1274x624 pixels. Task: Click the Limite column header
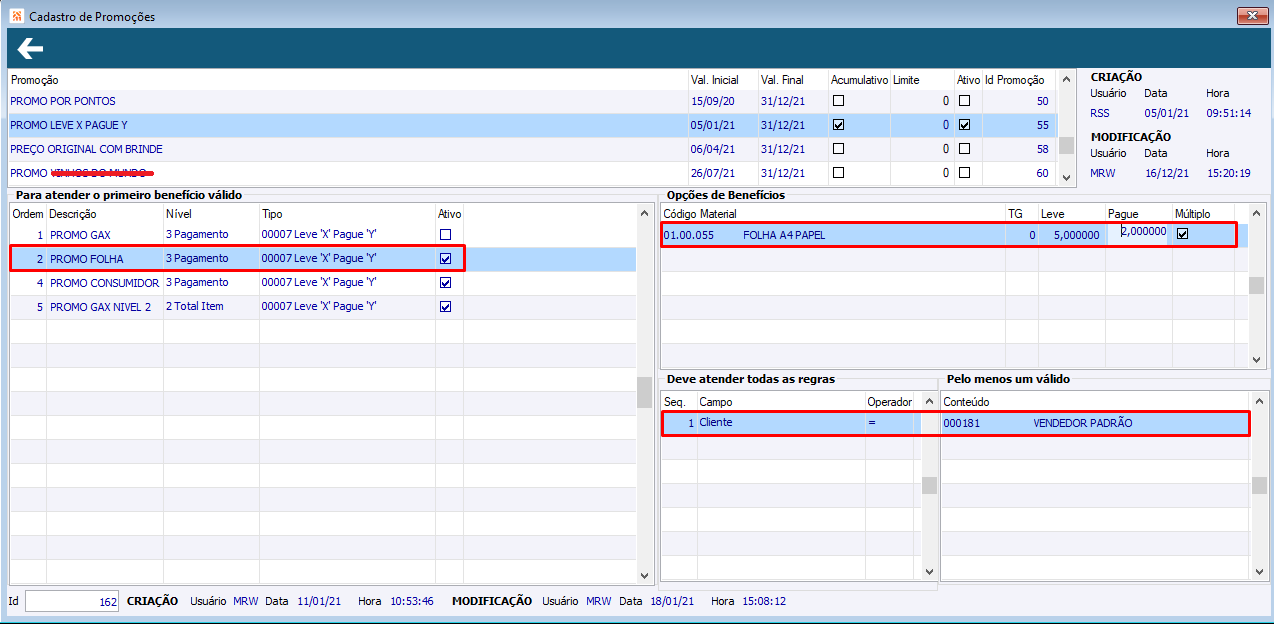point(906,80)
